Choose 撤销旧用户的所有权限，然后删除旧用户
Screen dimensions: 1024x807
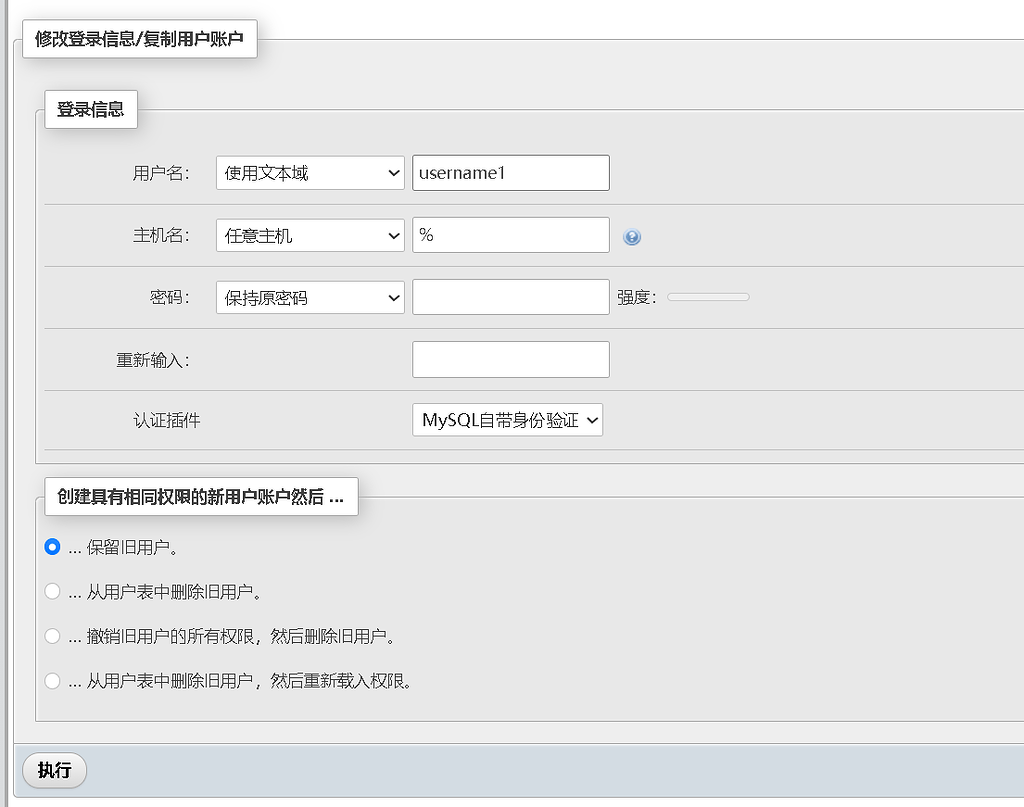[x=52, y=635]
